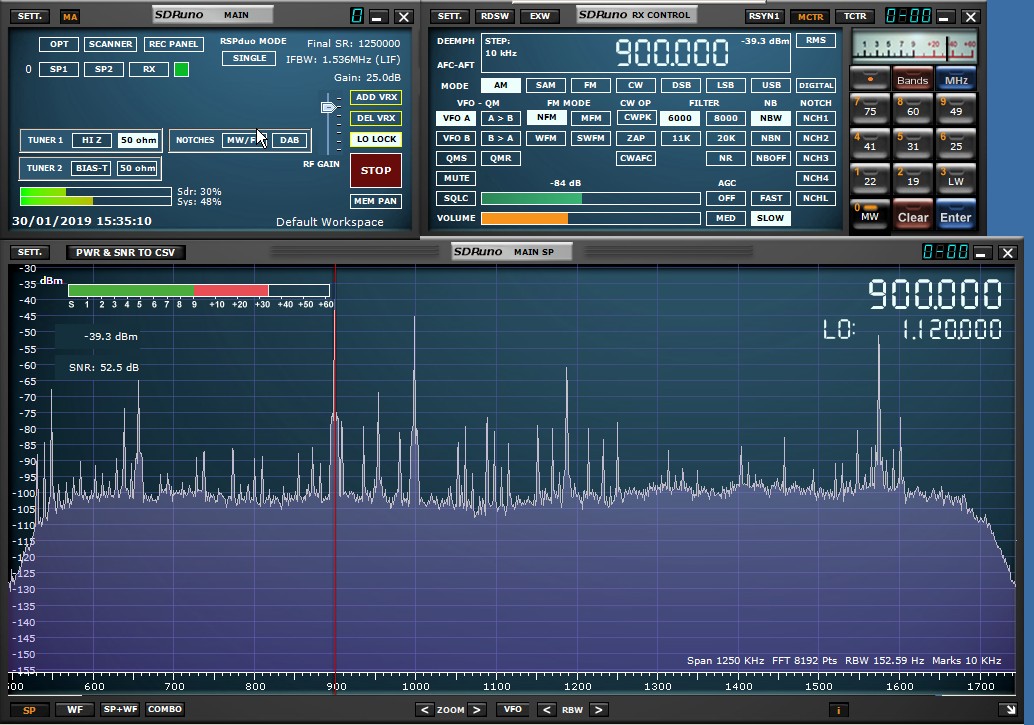1034x725 pixels.
Task: Switch to COMBO view
Action: pos(165,710)
